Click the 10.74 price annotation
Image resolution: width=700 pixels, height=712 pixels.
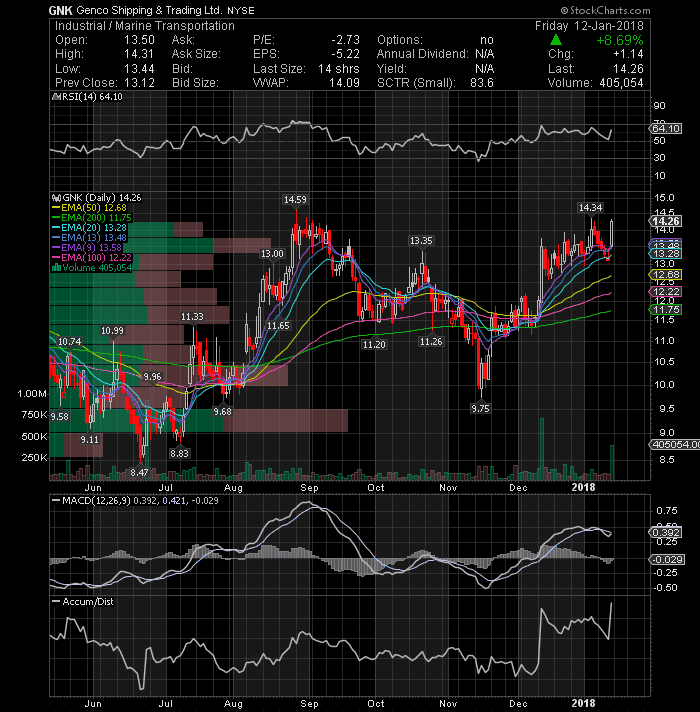[69, 341]
